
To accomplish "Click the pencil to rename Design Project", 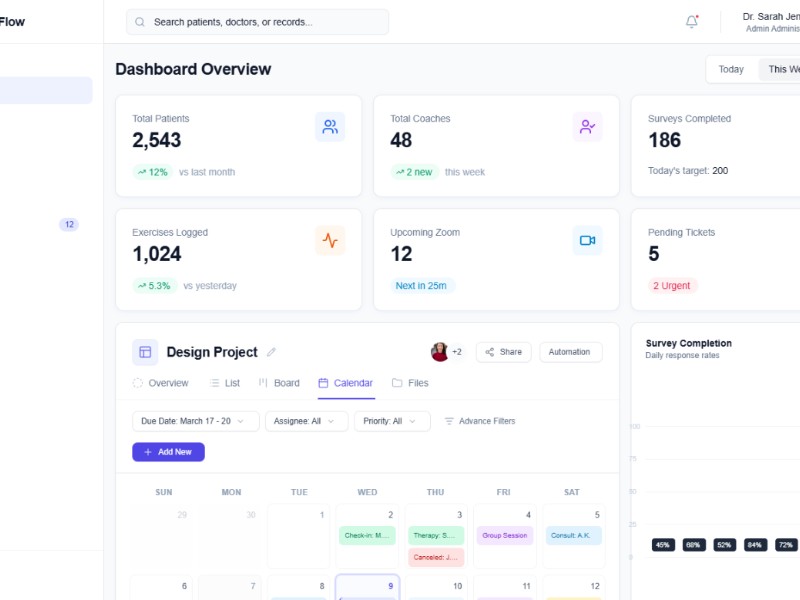I will click(x=271, y=352).
